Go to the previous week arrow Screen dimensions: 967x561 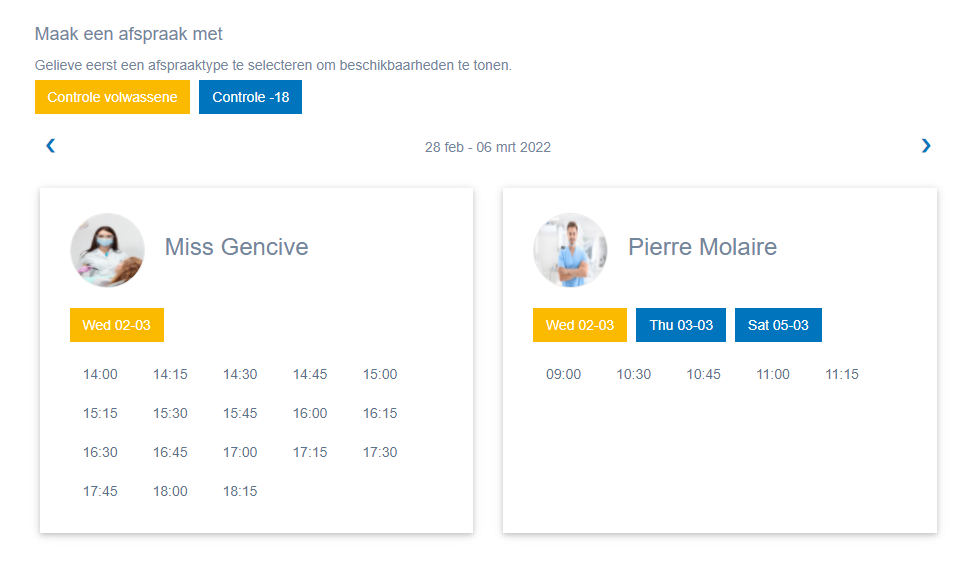coord(51,146)
